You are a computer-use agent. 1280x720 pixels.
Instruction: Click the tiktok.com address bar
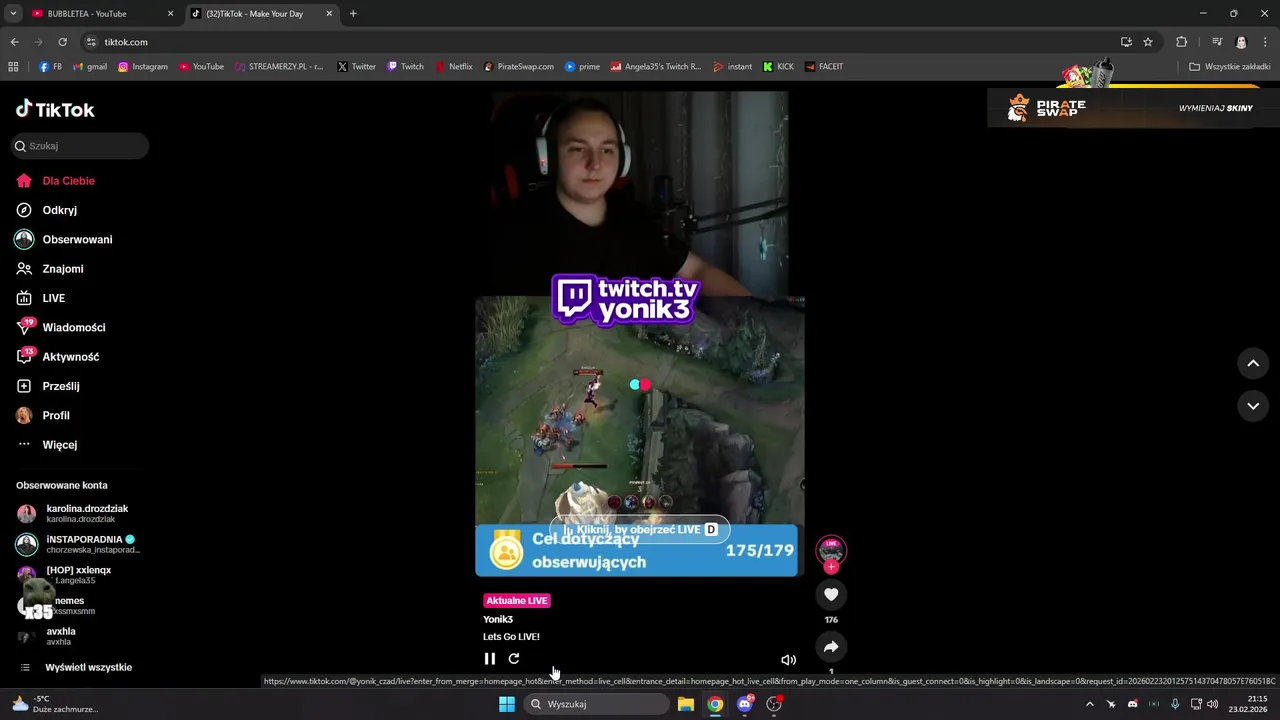[600, 42]
